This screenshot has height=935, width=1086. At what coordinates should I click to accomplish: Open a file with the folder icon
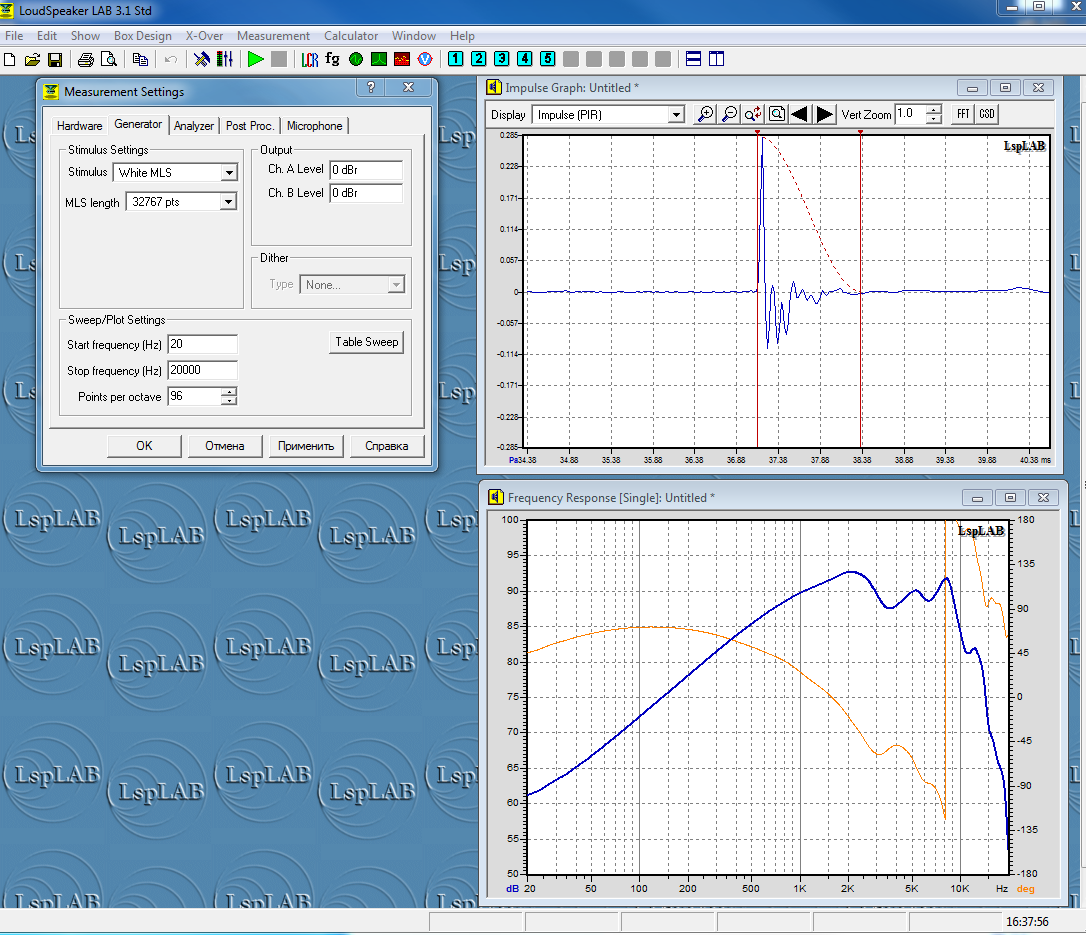pyautogui.click(x=32, y=60)
